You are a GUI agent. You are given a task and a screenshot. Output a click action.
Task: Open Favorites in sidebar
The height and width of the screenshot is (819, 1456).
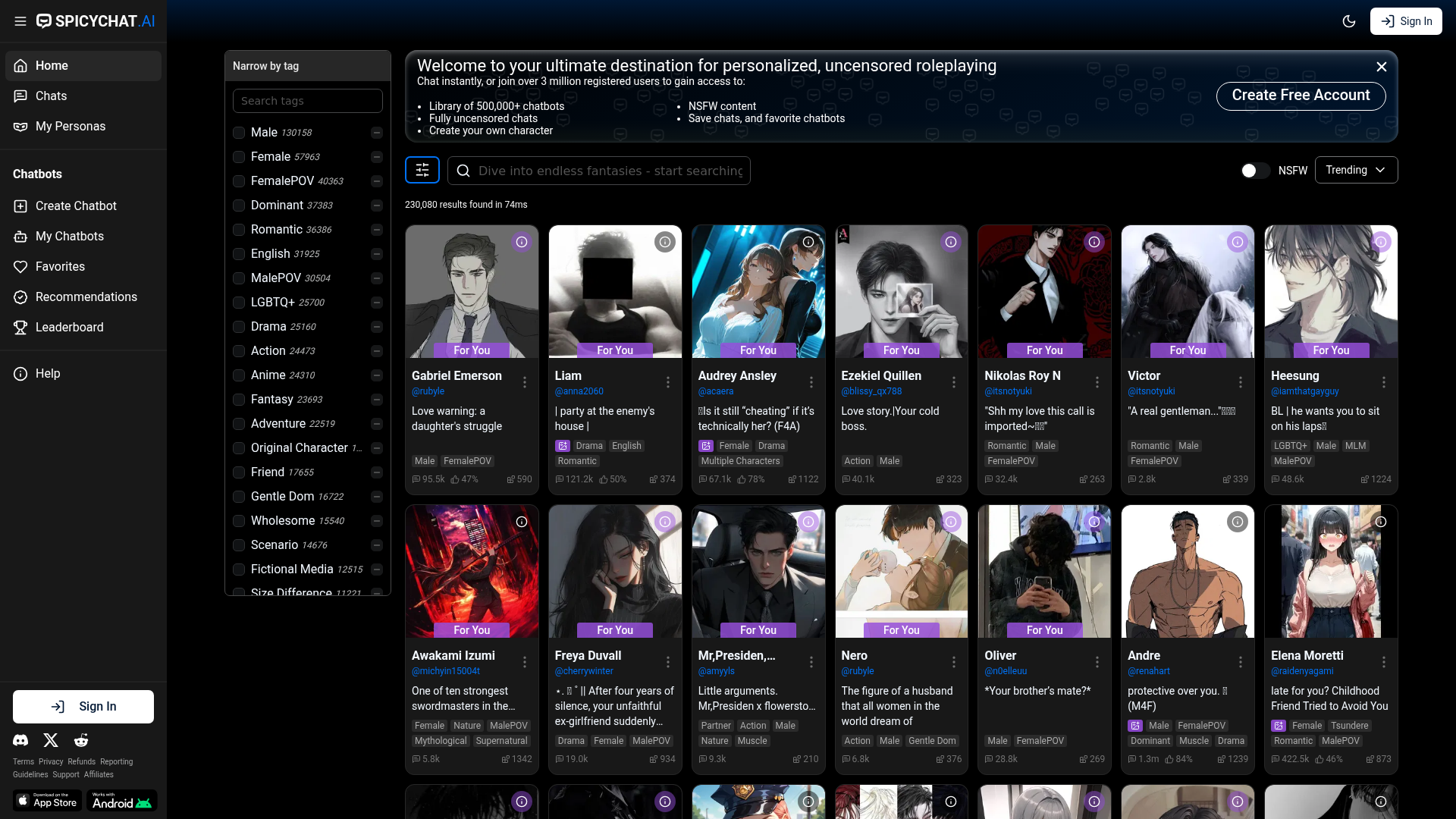83,267
